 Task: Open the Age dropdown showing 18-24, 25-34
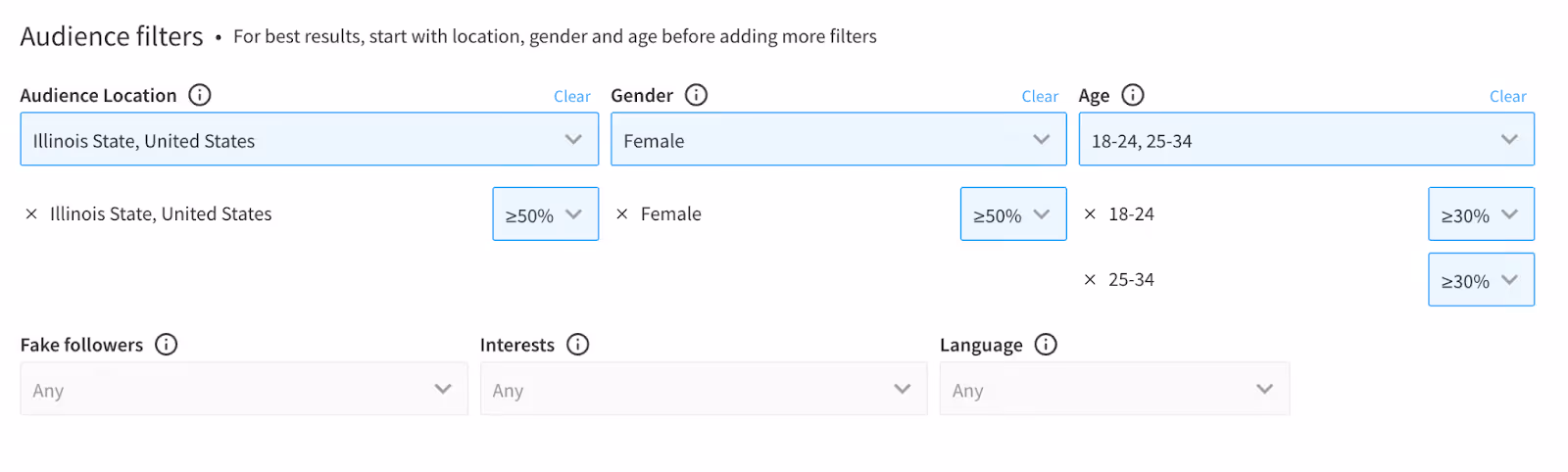pos(1305,140)
